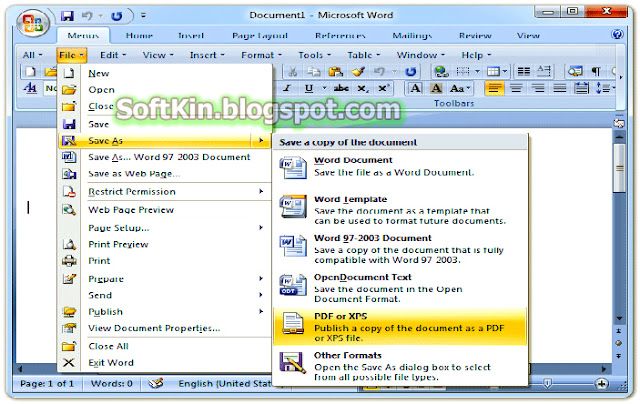This screenshot has height=404, width=640.
Task: Click the proofing check status icon
Action: (x=156, y=384)
